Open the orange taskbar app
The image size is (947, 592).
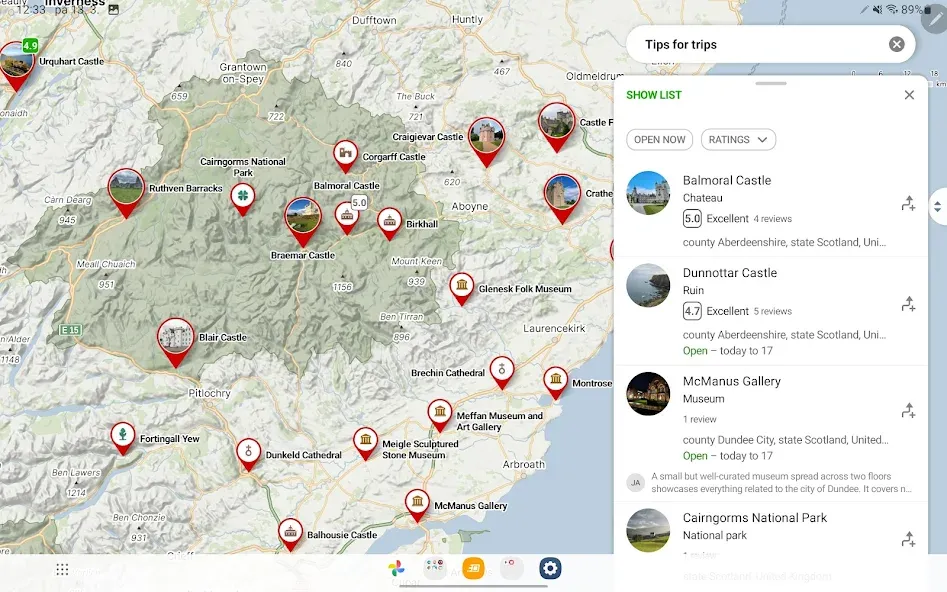474,568
